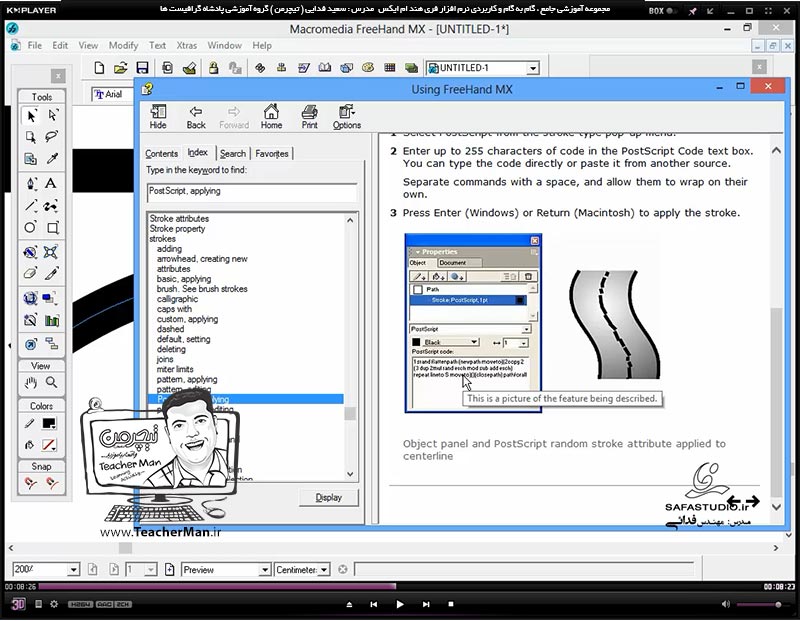Image resolution: width=800 pixels, height=621 pixels.
Task: Select the Text tool (A)
Action: pyautogui.click(x=51, y=184)
